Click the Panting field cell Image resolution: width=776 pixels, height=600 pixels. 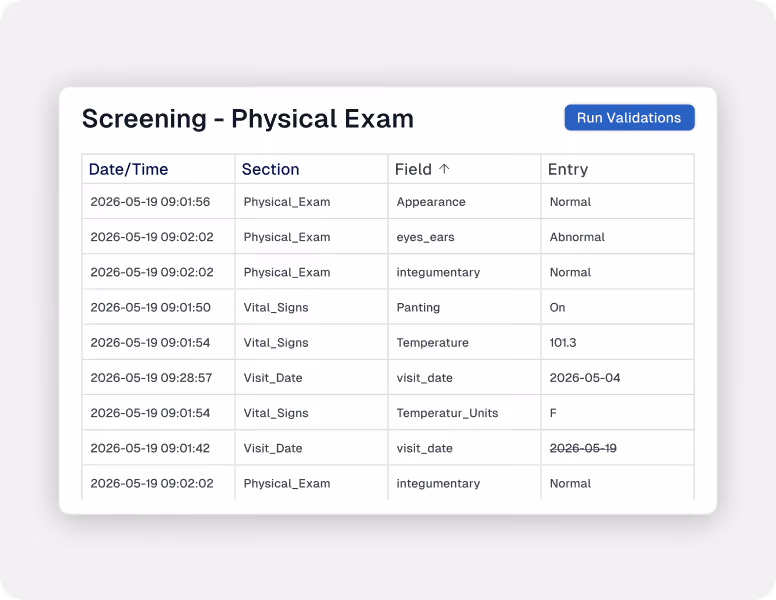point(418,307)
